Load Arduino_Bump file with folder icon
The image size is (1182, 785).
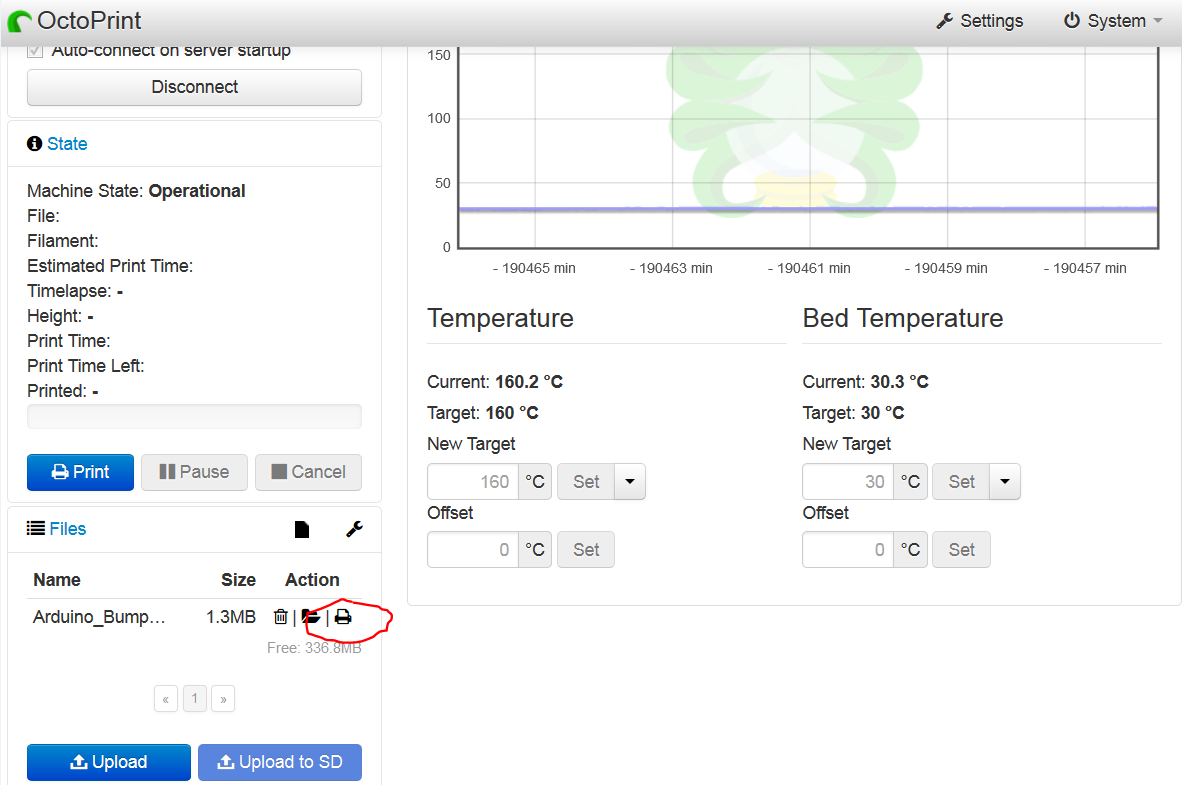pyautogui.click(x=311, y=617)
